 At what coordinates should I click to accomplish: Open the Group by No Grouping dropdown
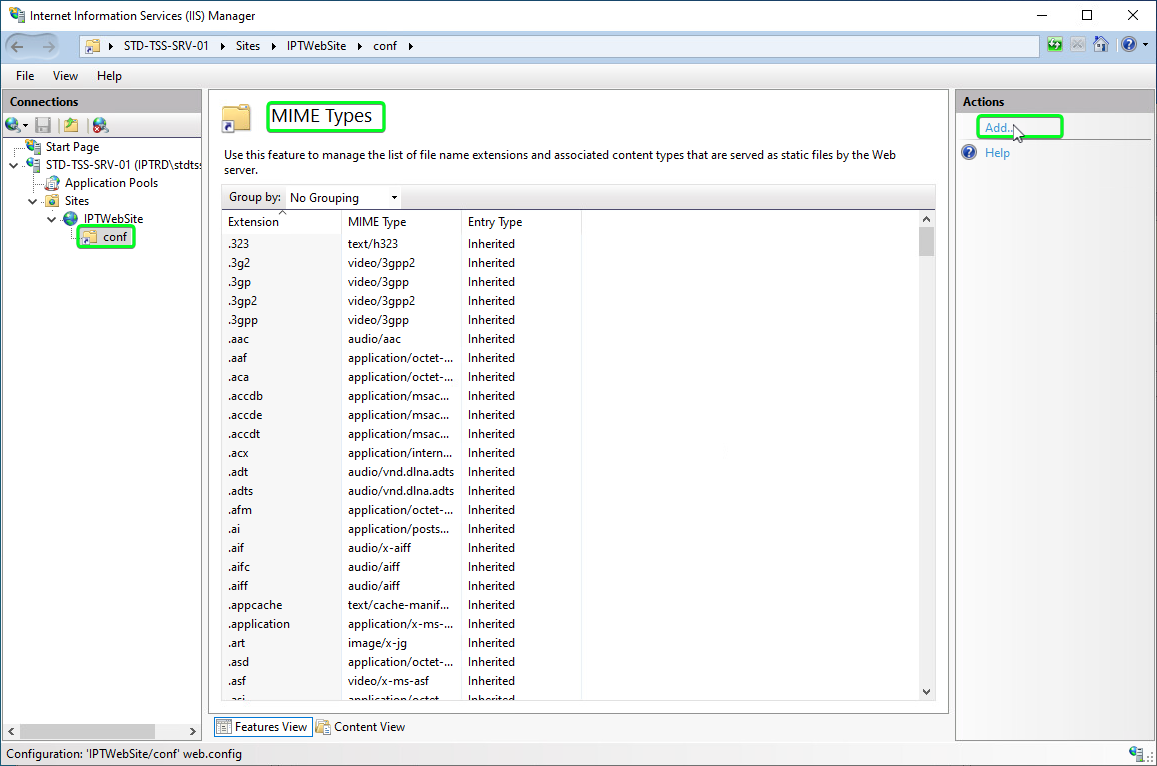344,198
